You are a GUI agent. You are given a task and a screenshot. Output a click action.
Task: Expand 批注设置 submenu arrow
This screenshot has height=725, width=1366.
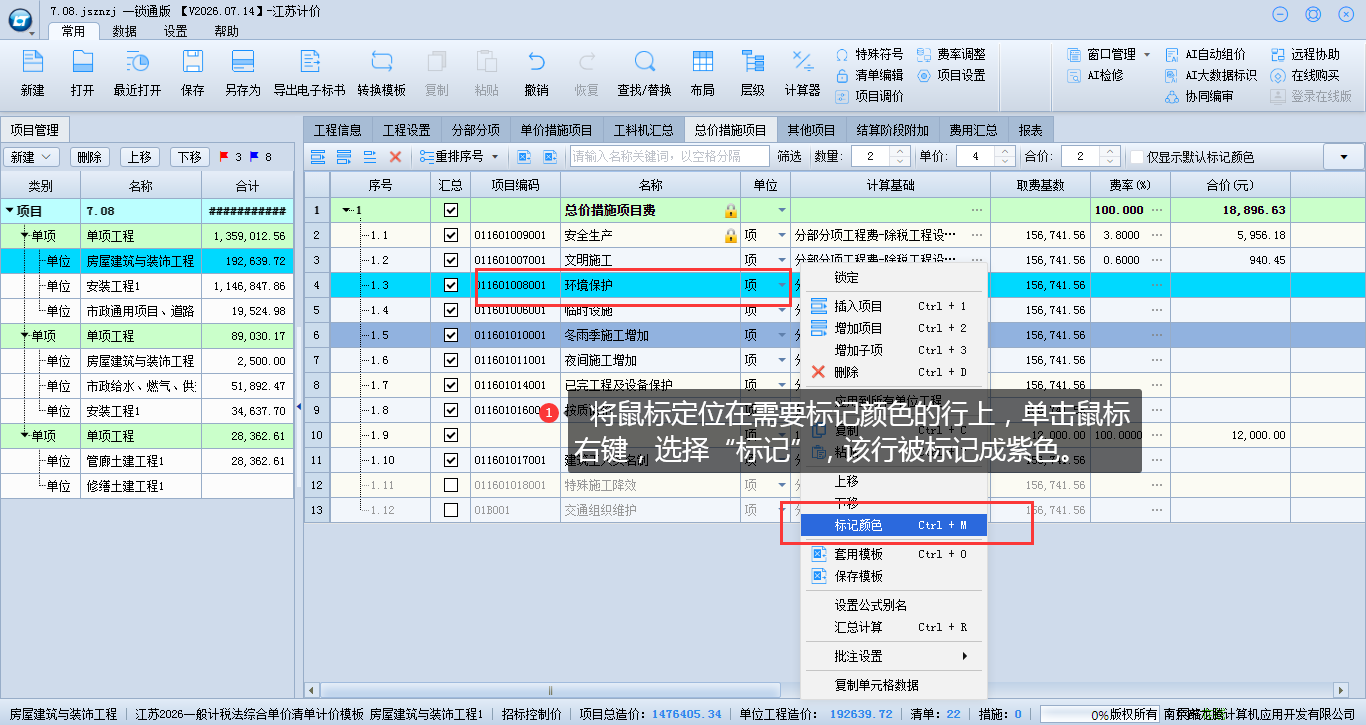click(x=965, y=656)
